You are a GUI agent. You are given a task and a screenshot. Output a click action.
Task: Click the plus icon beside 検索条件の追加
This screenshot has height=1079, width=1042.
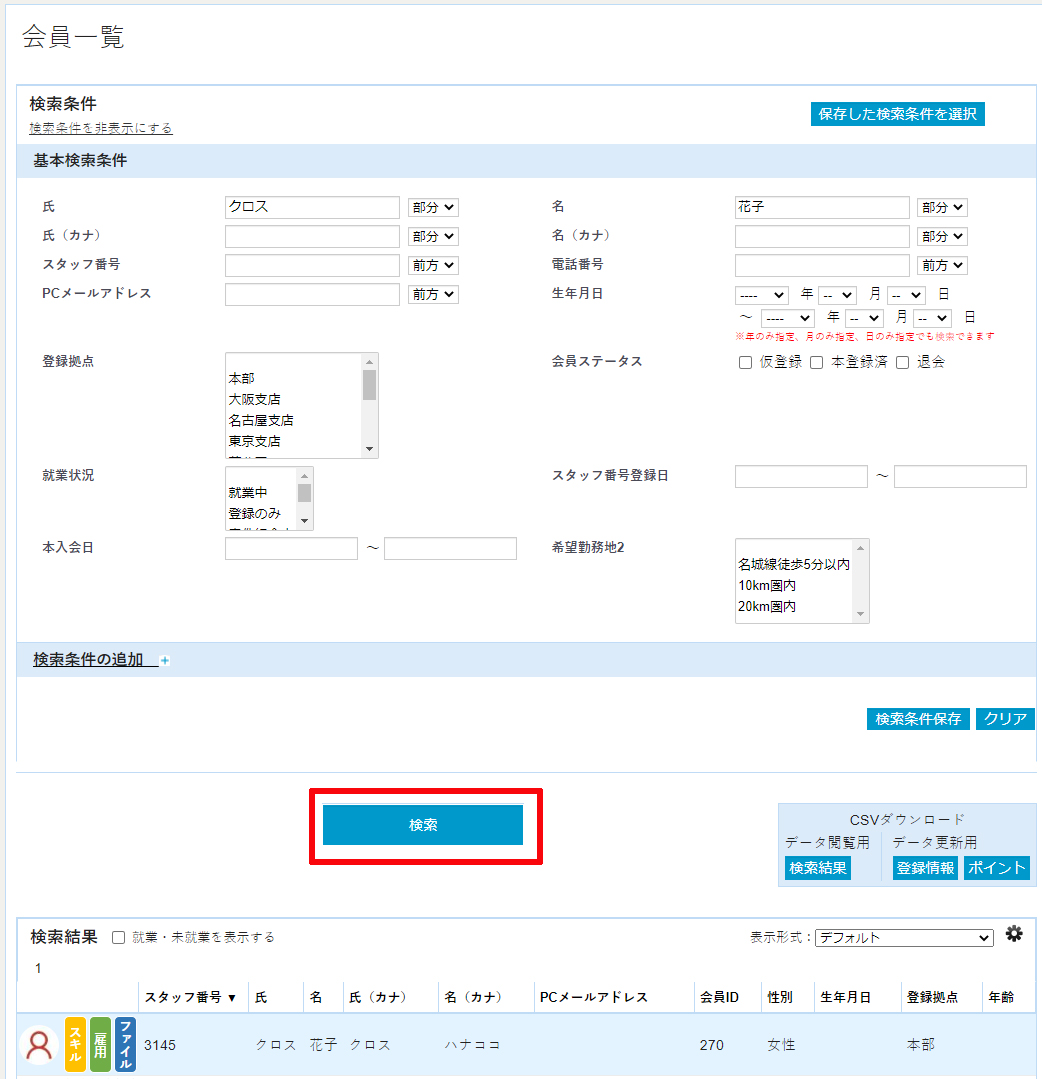point(164,661)
